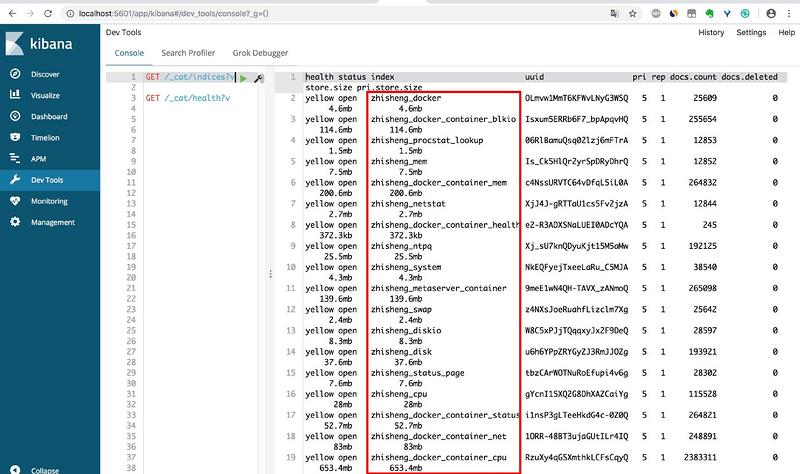
Task: Select the Dev Tools wrench icon
Action: pos(15,180)
